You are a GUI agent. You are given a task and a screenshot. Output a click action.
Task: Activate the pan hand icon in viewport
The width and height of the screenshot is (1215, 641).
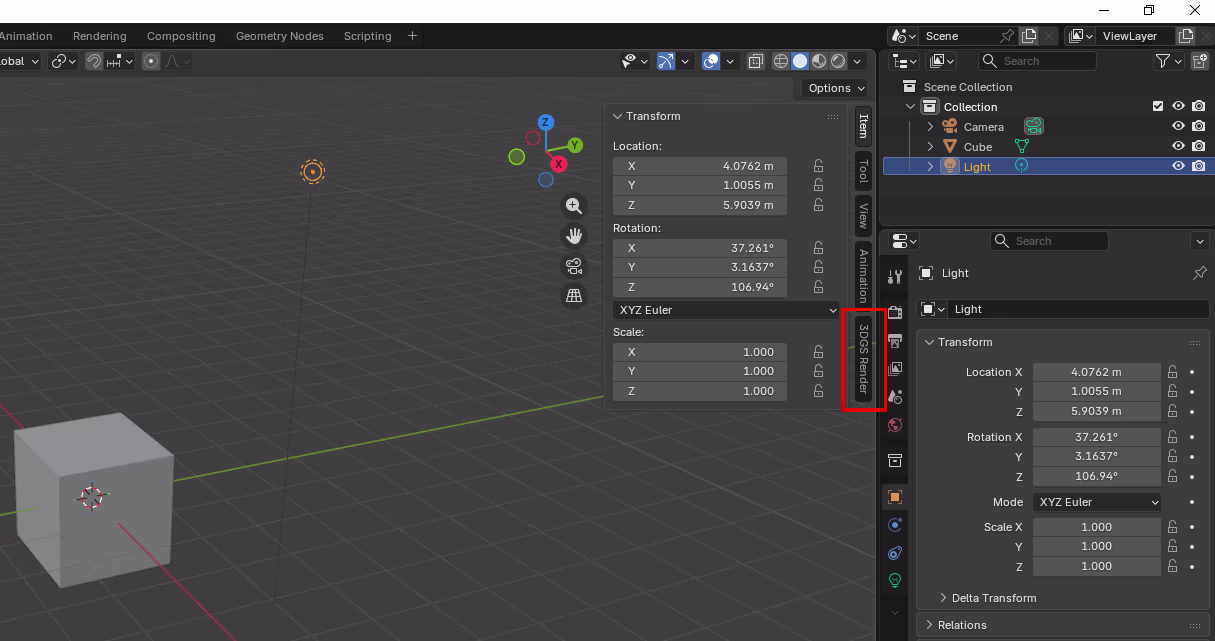[573, 235]
